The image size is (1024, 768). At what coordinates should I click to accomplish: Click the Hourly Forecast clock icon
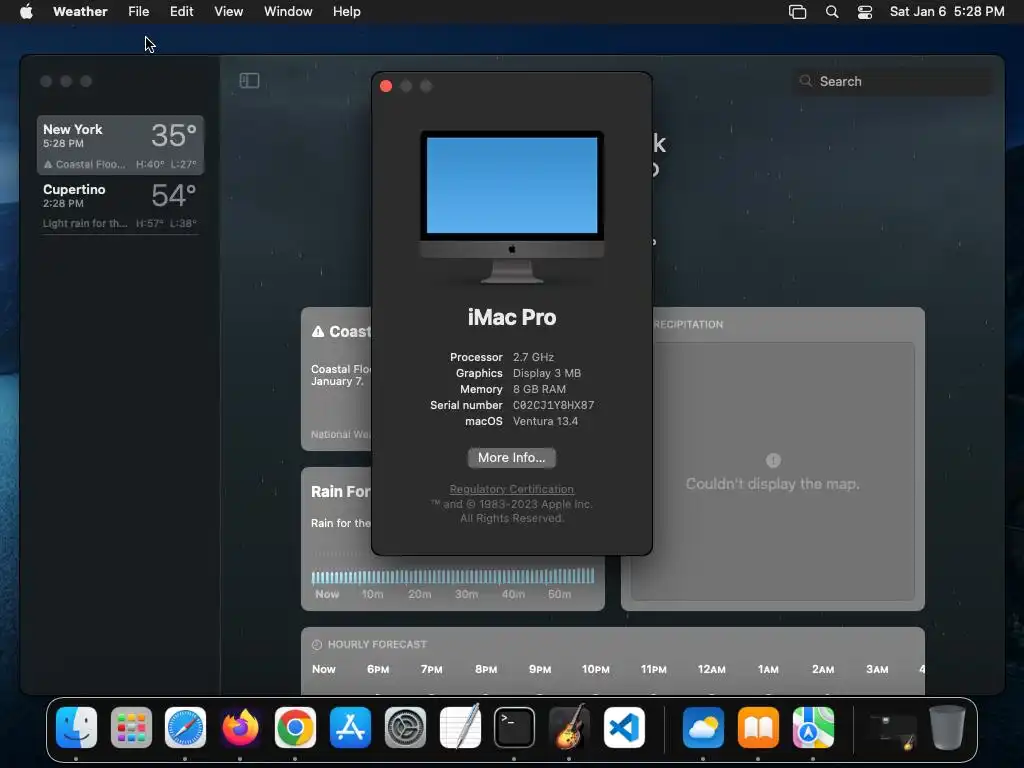(x=317, y=645)
